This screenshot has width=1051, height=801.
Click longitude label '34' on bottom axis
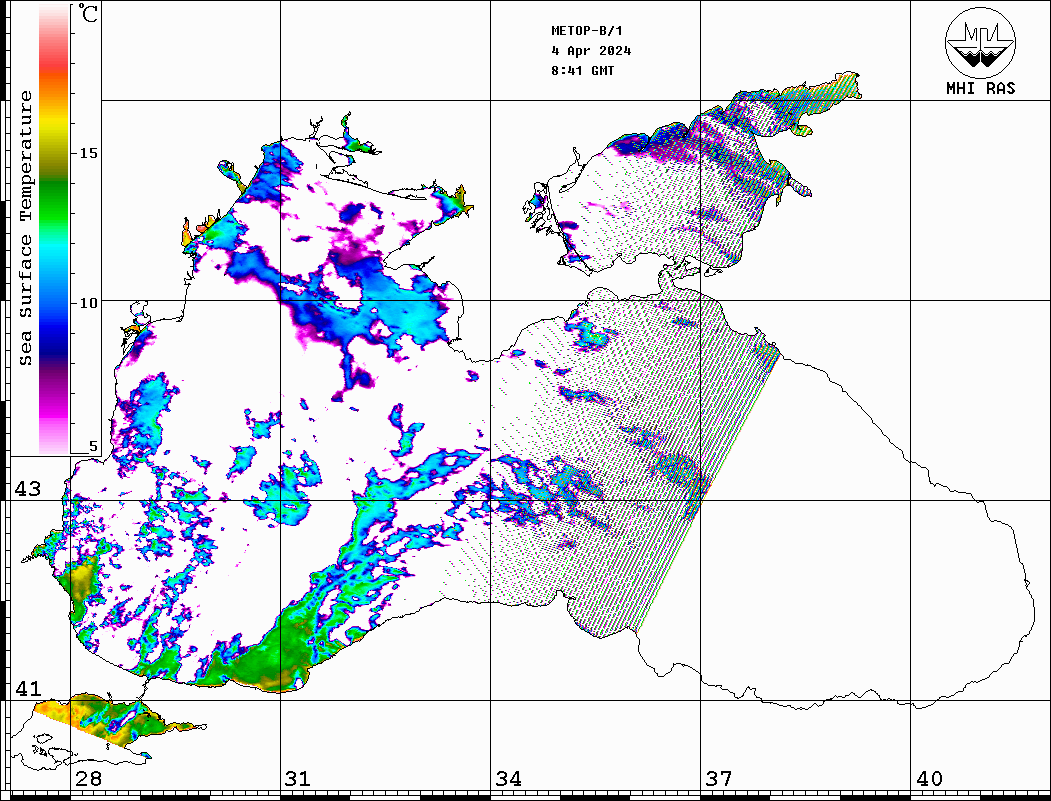[x=508, y=779]
